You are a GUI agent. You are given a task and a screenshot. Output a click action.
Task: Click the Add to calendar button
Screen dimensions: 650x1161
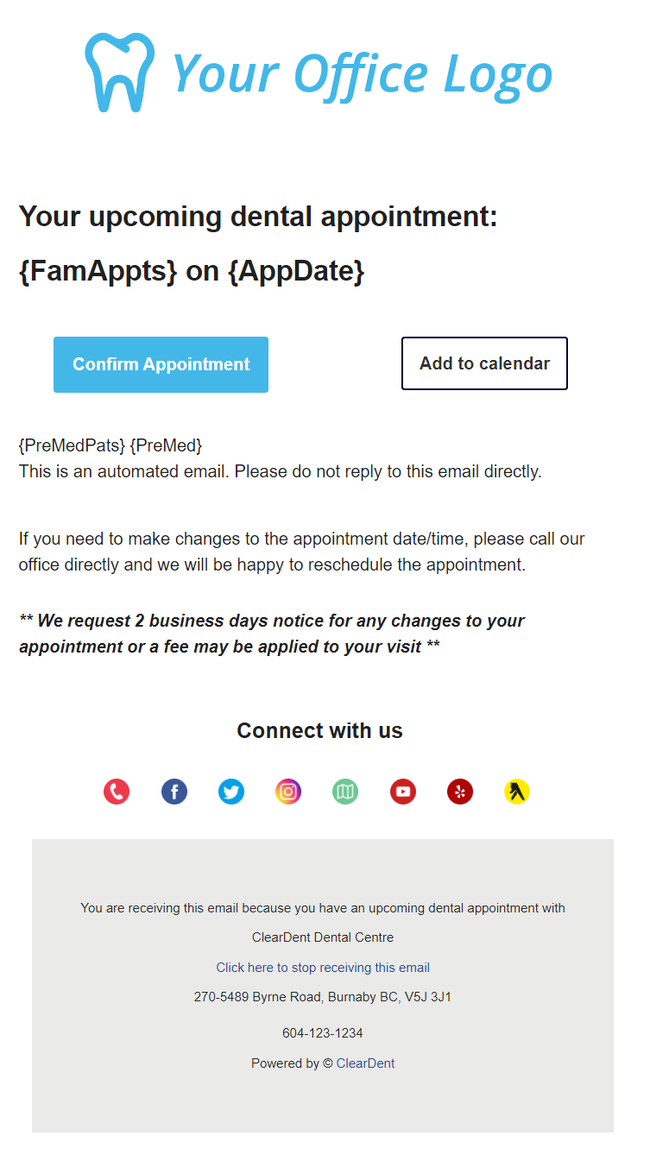[x=484, y=364]
